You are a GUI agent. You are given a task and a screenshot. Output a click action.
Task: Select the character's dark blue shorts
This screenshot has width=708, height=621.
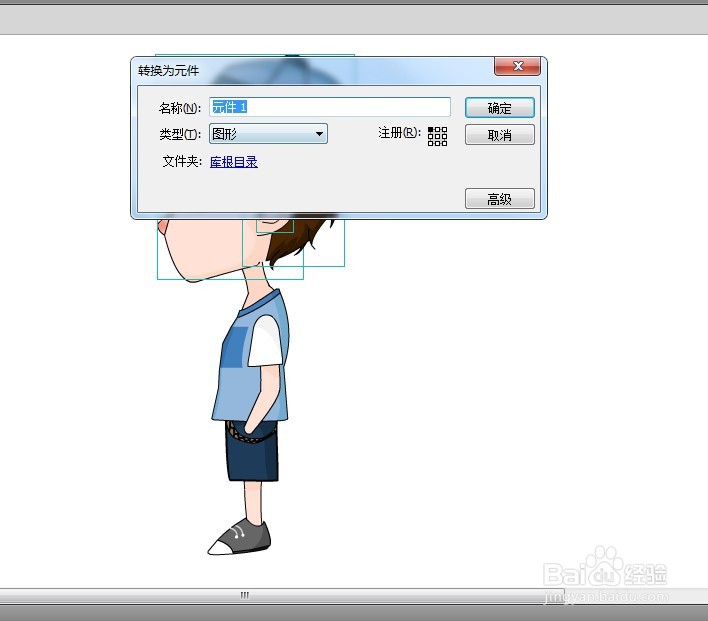coord(252,452)
